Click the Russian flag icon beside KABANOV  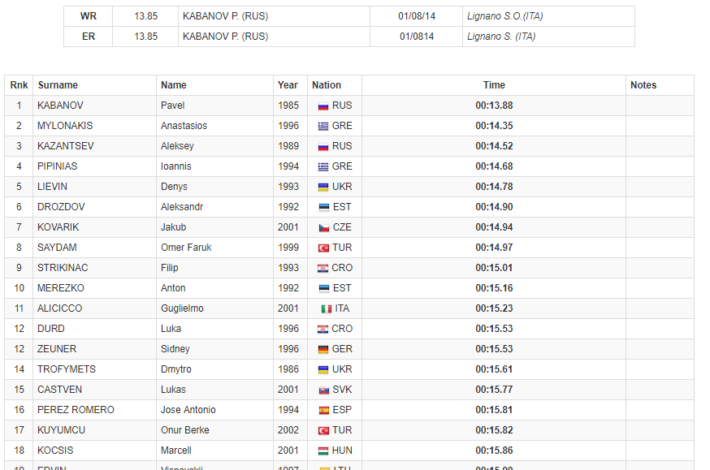[323, 106]
